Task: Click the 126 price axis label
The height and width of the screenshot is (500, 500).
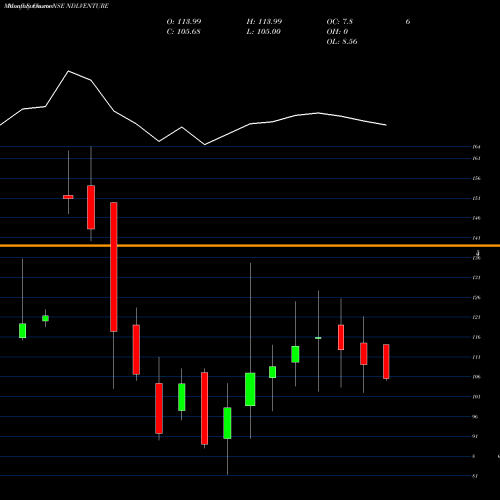Action: 476,297
